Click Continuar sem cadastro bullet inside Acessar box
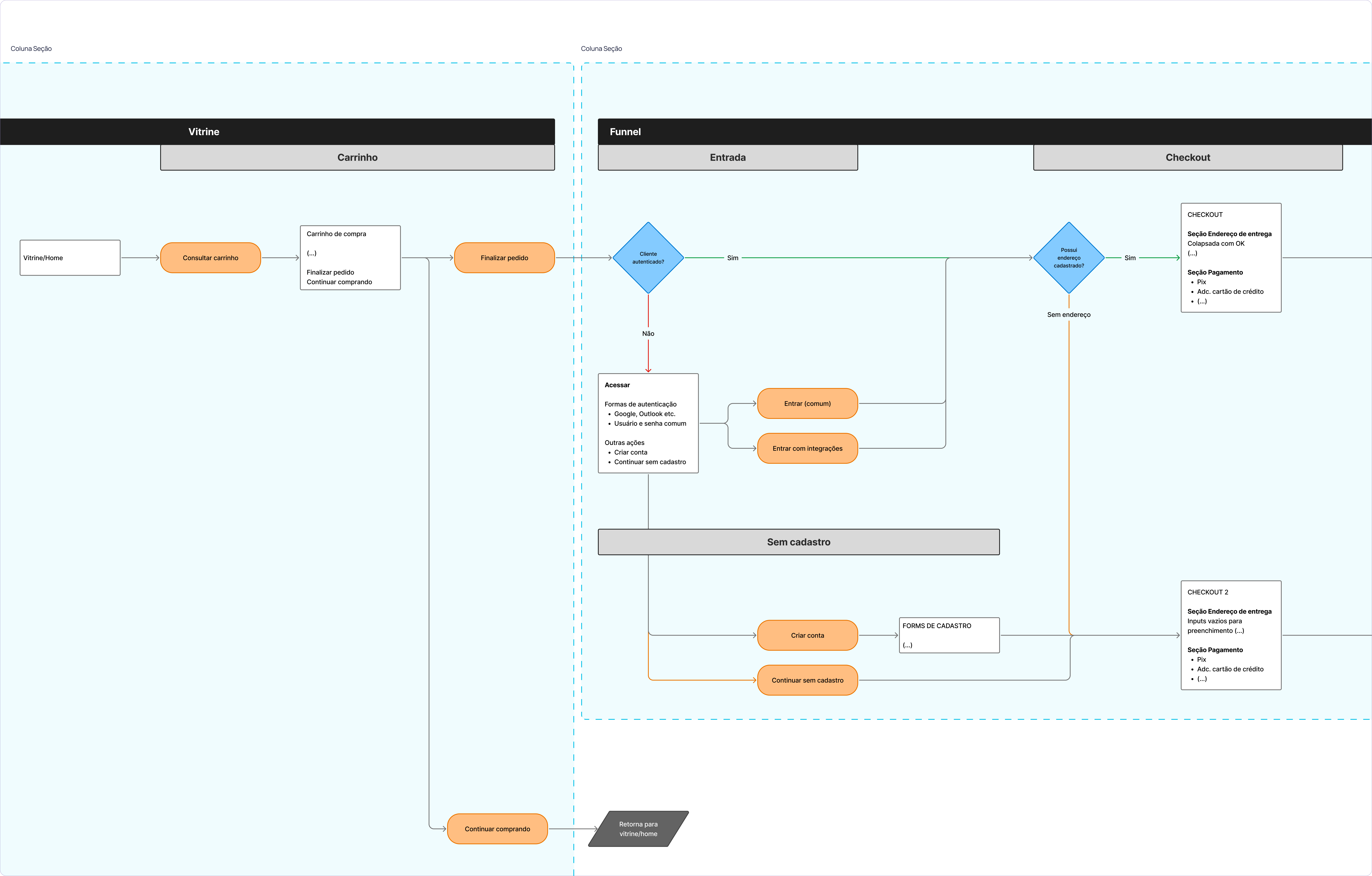This screenshot has width=1372, height=876. click(650, 462)
